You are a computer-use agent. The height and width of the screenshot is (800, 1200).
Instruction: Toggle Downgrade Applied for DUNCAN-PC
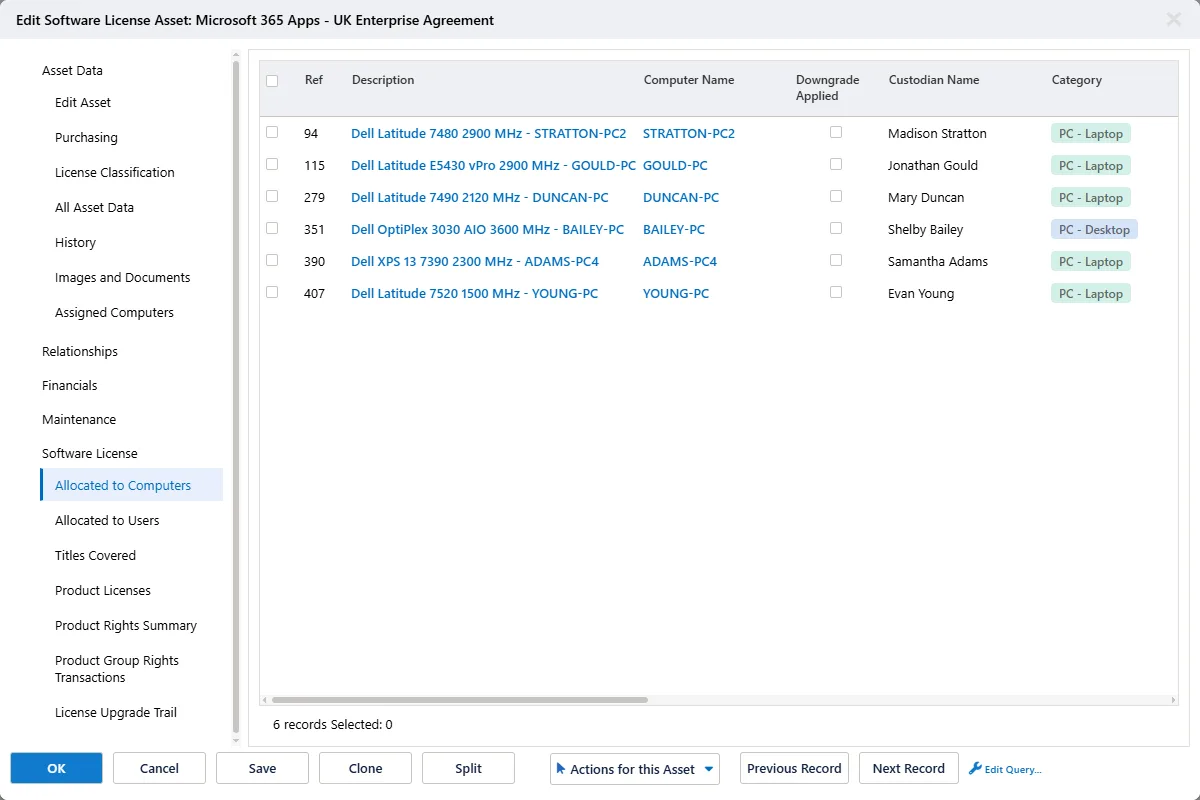[836, 196]
